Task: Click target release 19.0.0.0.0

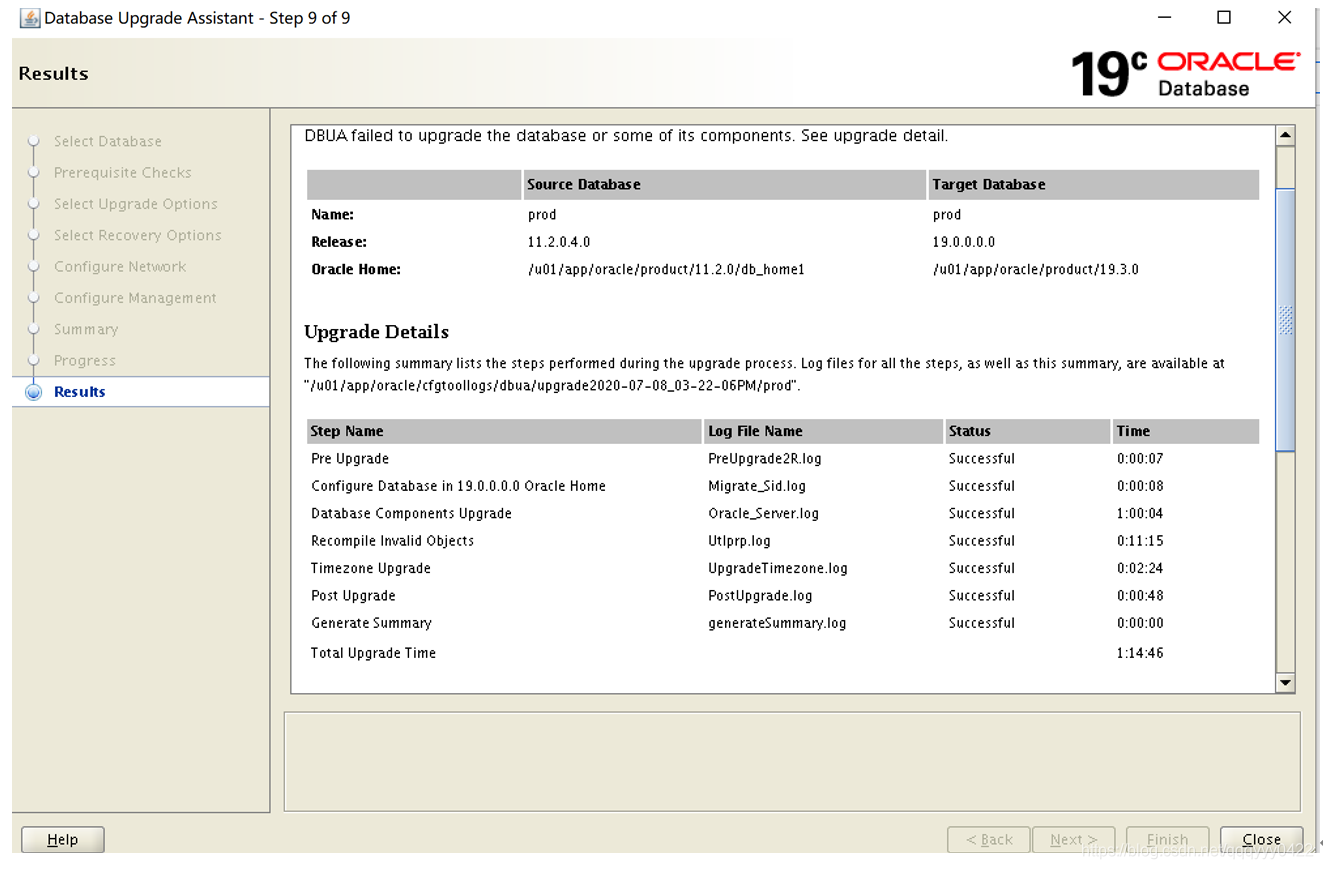Action: pyautogui.click(x=964, y=242)
